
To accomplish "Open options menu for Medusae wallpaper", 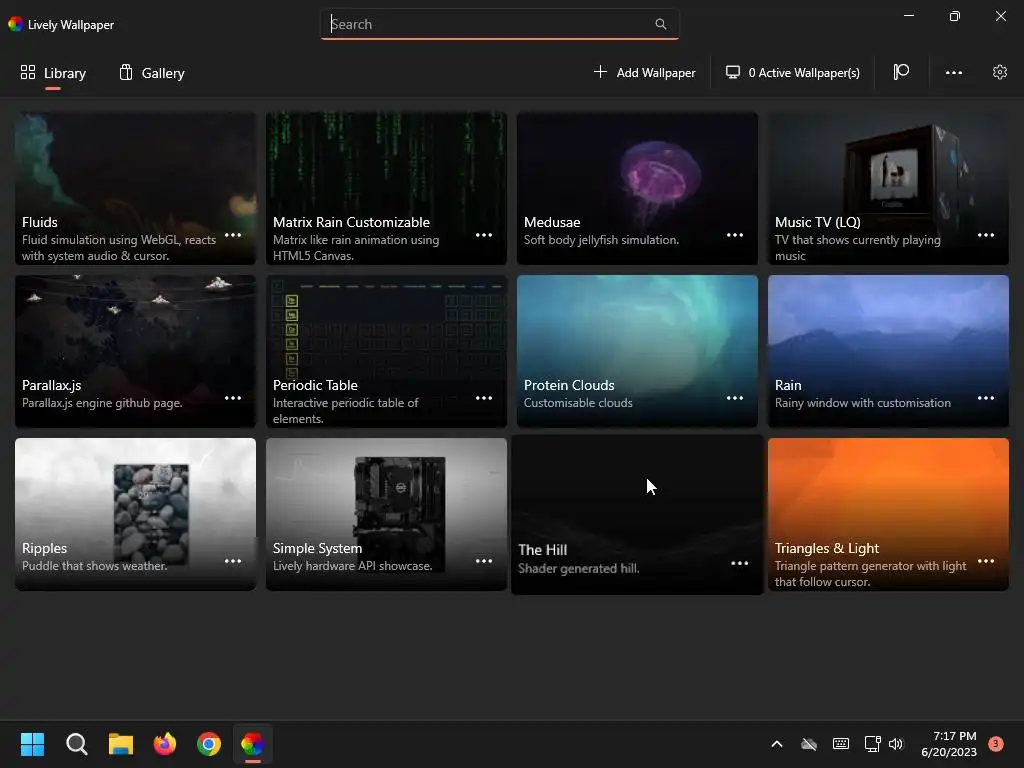I will [x=735, y=235].
